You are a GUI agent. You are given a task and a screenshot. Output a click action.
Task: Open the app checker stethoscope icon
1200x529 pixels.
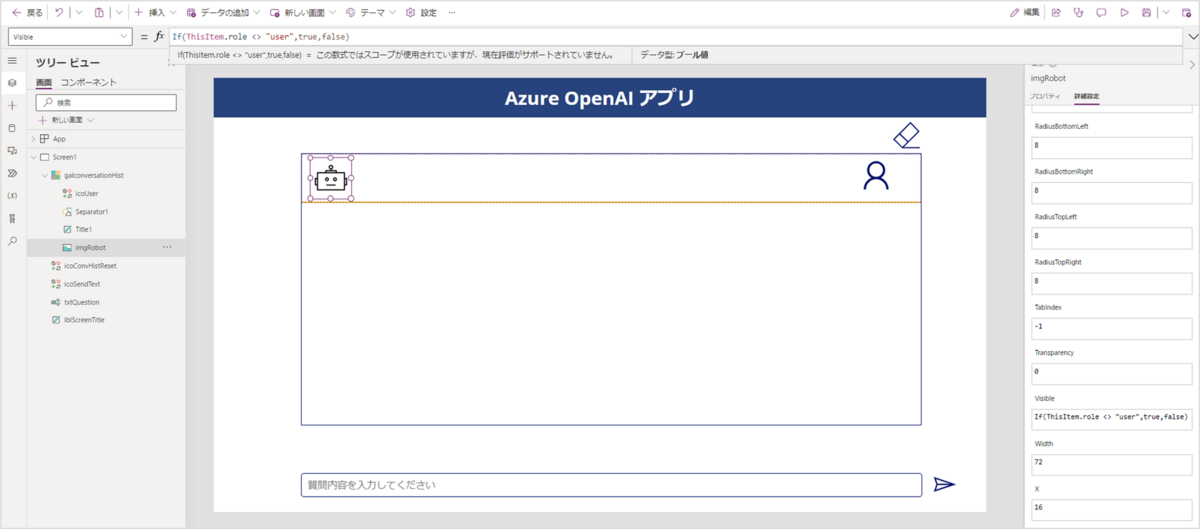pos(1079,13)
